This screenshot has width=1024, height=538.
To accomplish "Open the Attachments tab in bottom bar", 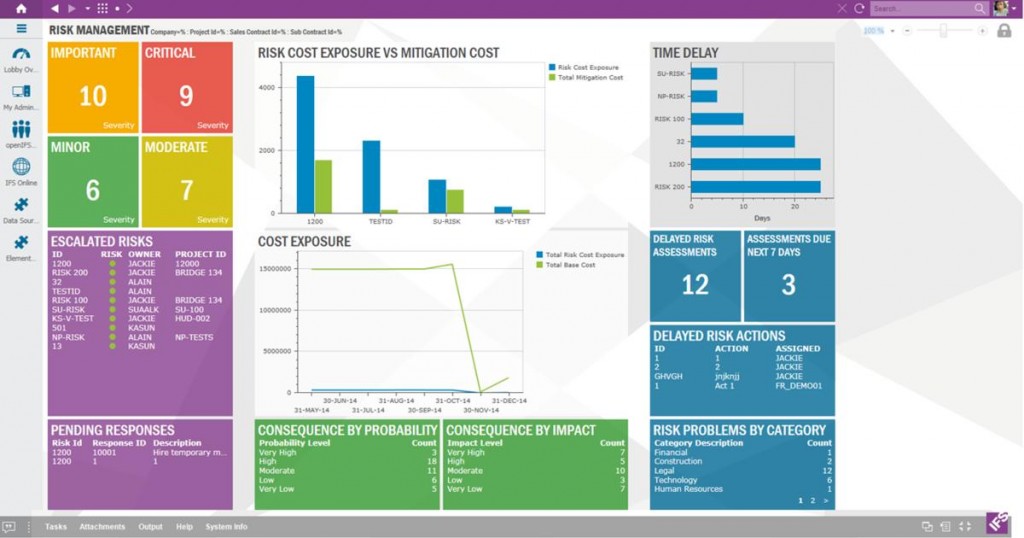I will (x=102, y=526).
